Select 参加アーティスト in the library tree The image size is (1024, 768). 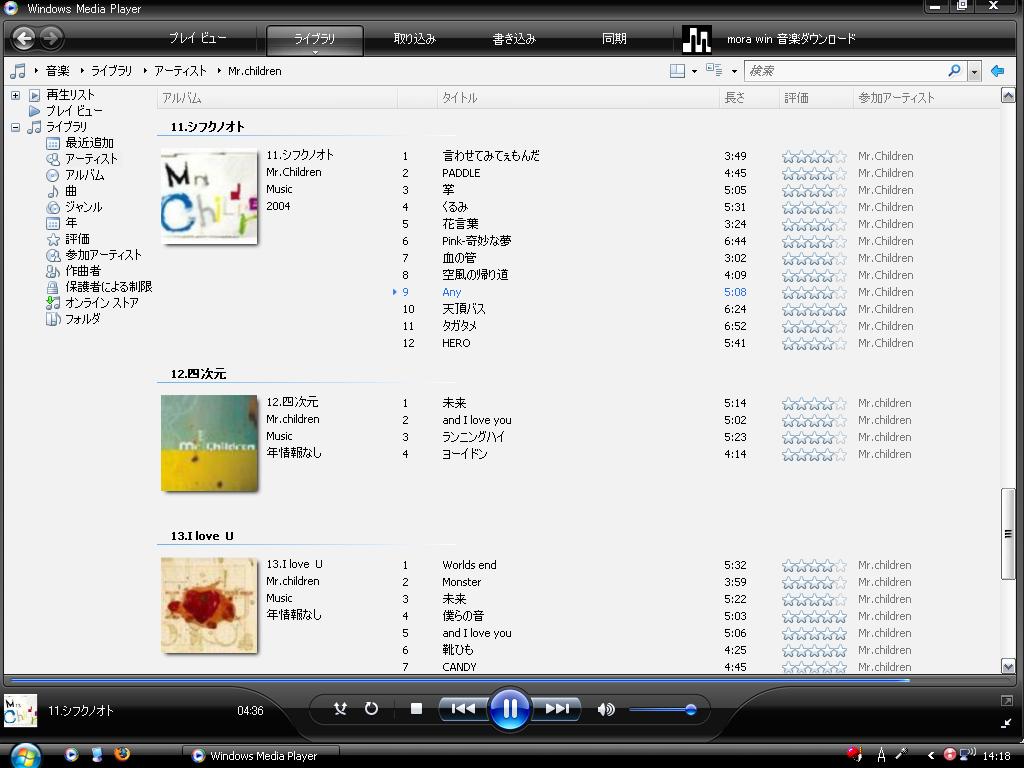(103, 255)
